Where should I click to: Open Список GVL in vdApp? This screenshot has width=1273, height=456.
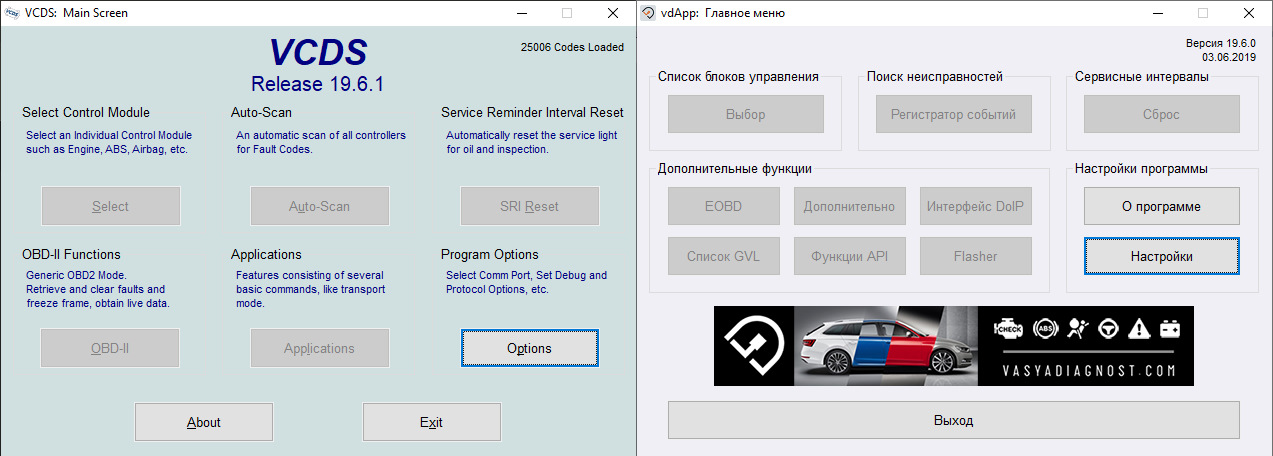[x=724, y=256]
